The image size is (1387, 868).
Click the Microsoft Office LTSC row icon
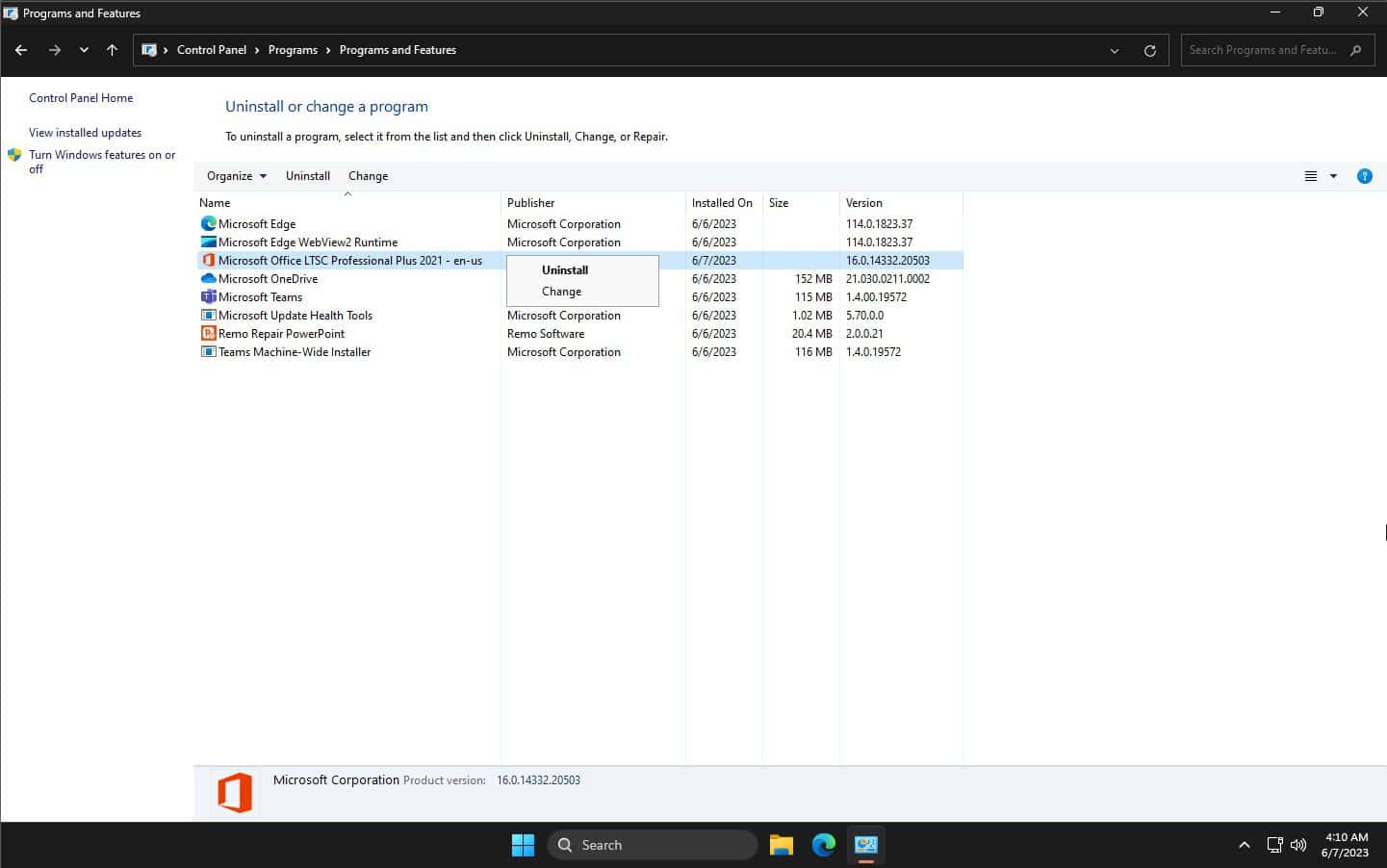(x=208, y=260)
